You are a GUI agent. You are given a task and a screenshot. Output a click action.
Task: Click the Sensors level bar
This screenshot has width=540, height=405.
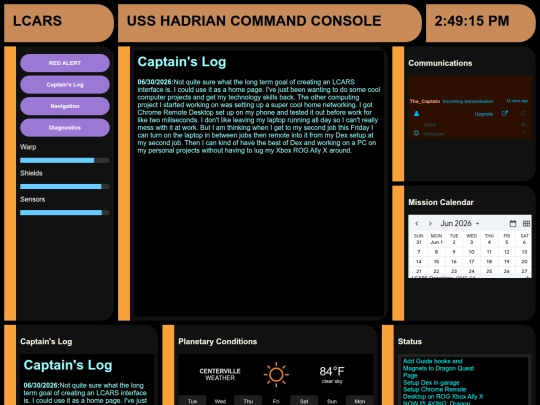65,213
